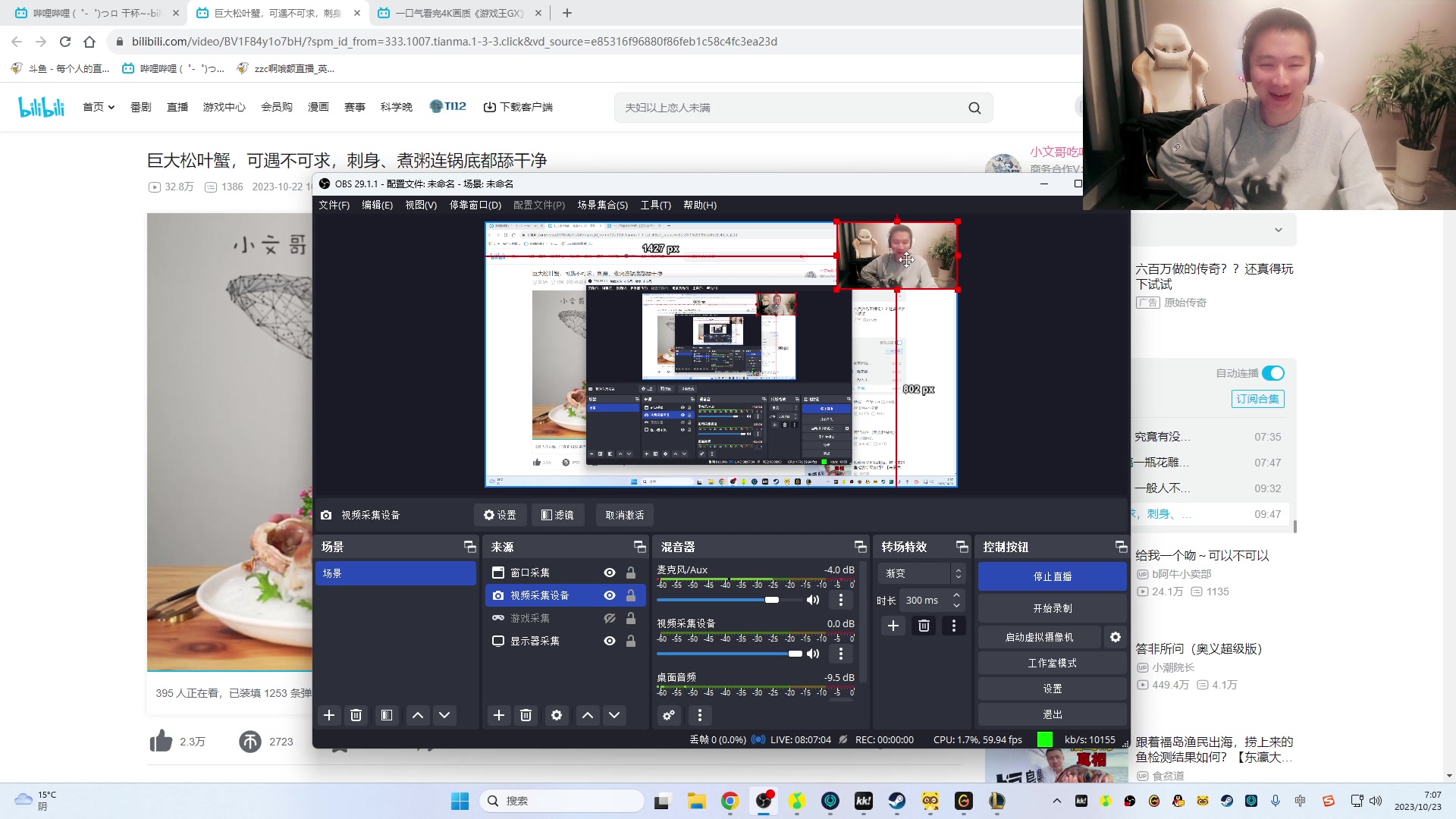Screen dimensions: 1456x819
Task: Open advanced audio properties gear in mixer
Action: coord(669,715)
